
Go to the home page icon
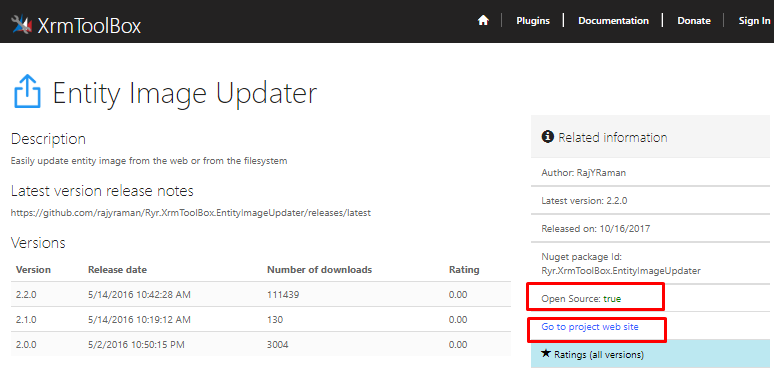pyautogui.click(x=483, y=20)
